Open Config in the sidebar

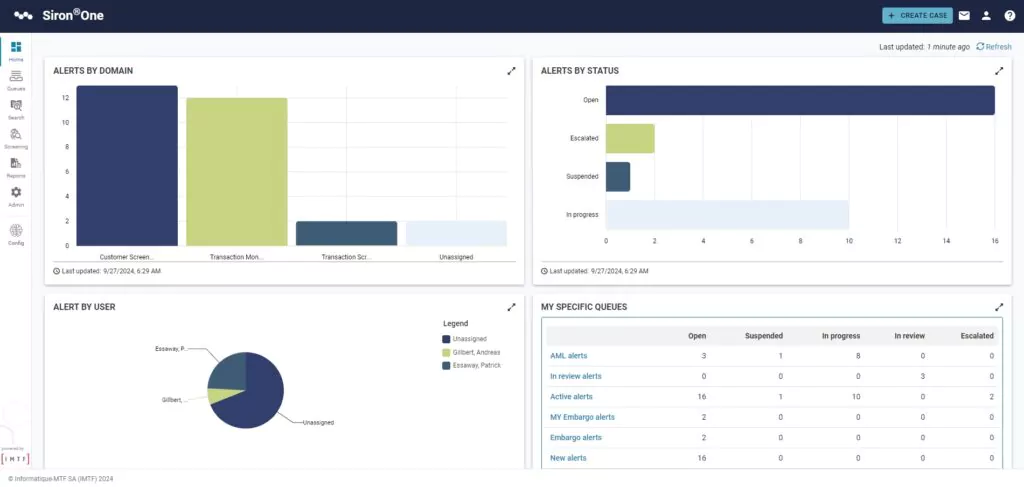pos(16,232)
